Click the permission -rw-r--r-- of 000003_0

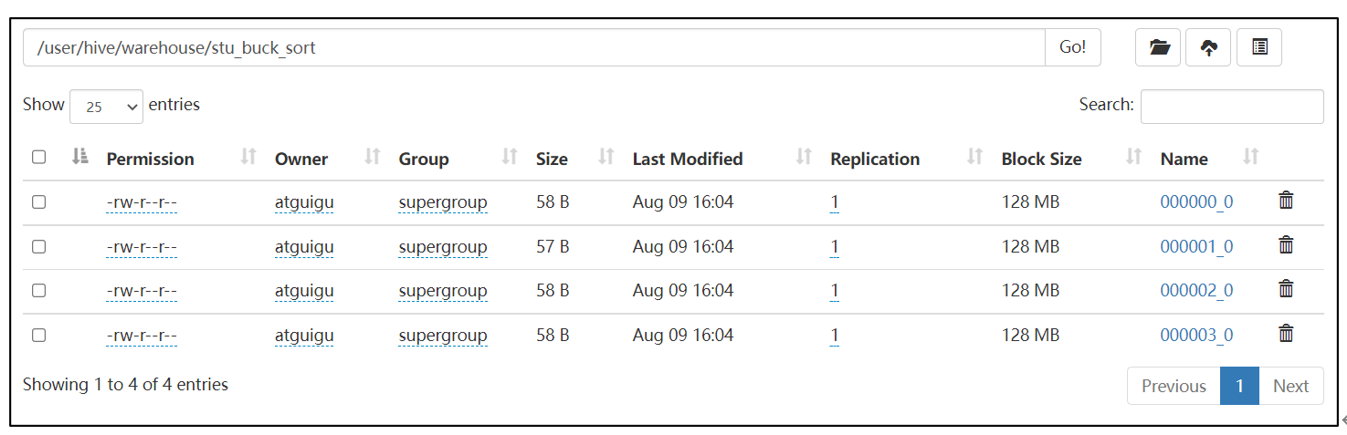[141, 335]
